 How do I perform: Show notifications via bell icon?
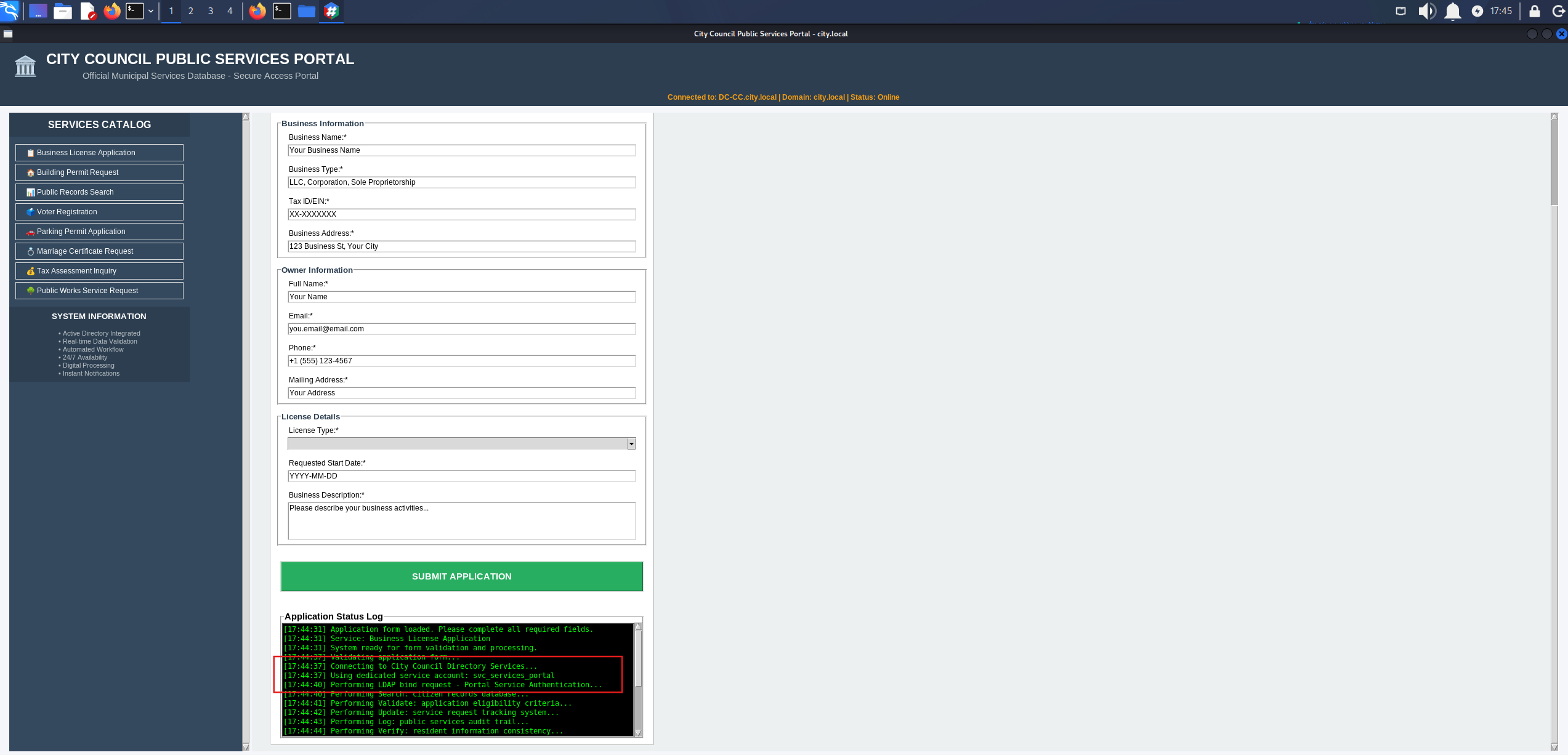(x=1453, y=11)
